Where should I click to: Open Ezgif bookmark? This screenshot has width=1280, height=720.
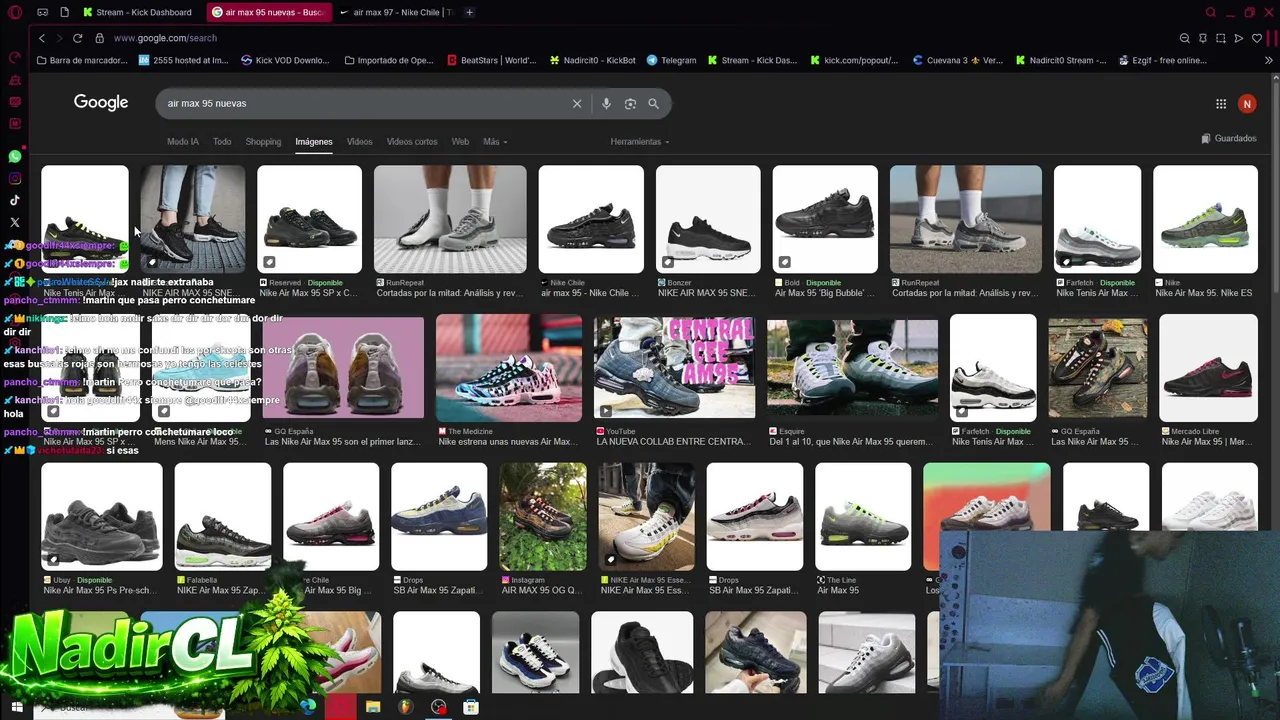point(1163,60)
